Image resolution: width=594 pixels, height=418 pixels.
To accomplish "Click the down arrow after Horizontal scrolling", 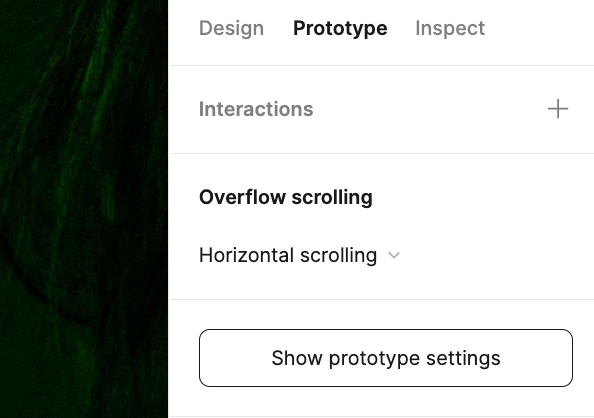I will [394, 255].
